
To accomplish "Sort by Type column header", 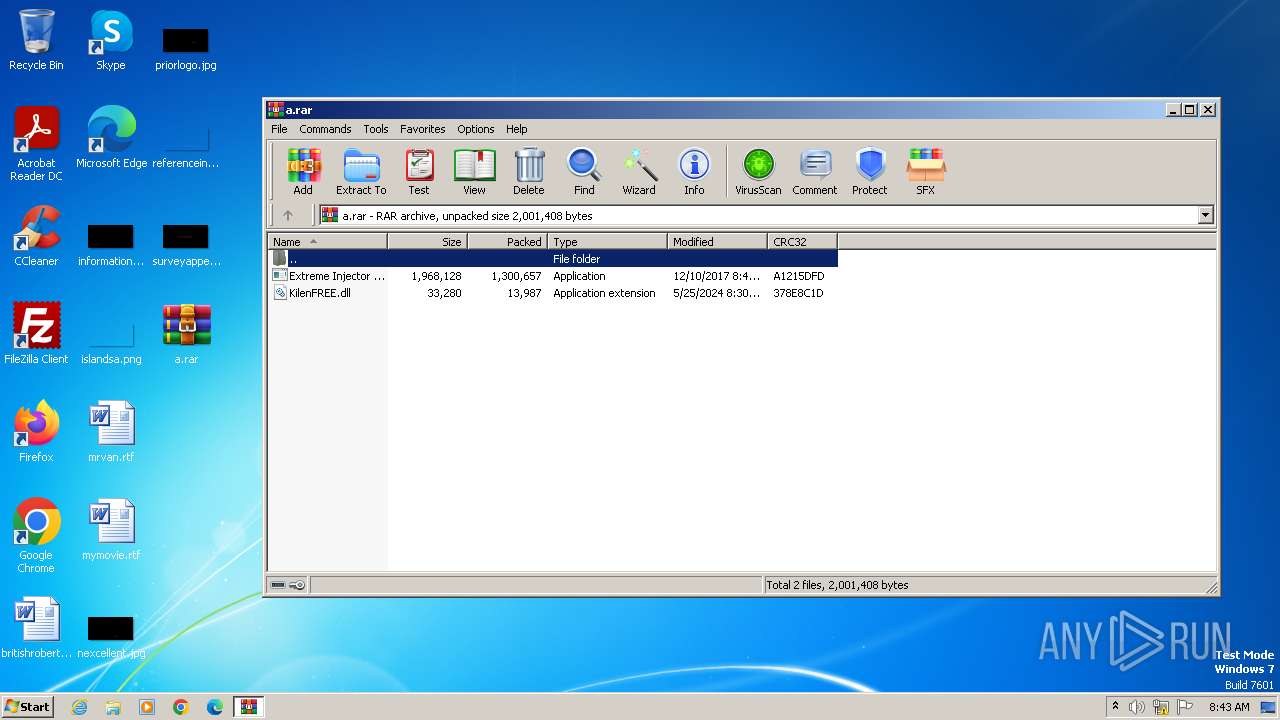I will (607, 241).
